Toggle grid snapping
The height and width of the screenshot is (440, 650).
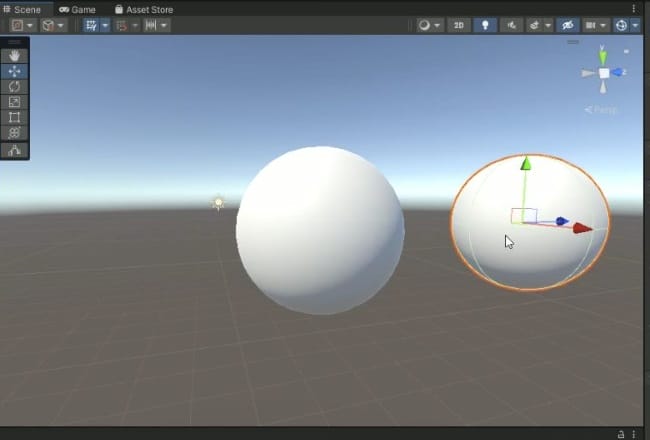121,26
